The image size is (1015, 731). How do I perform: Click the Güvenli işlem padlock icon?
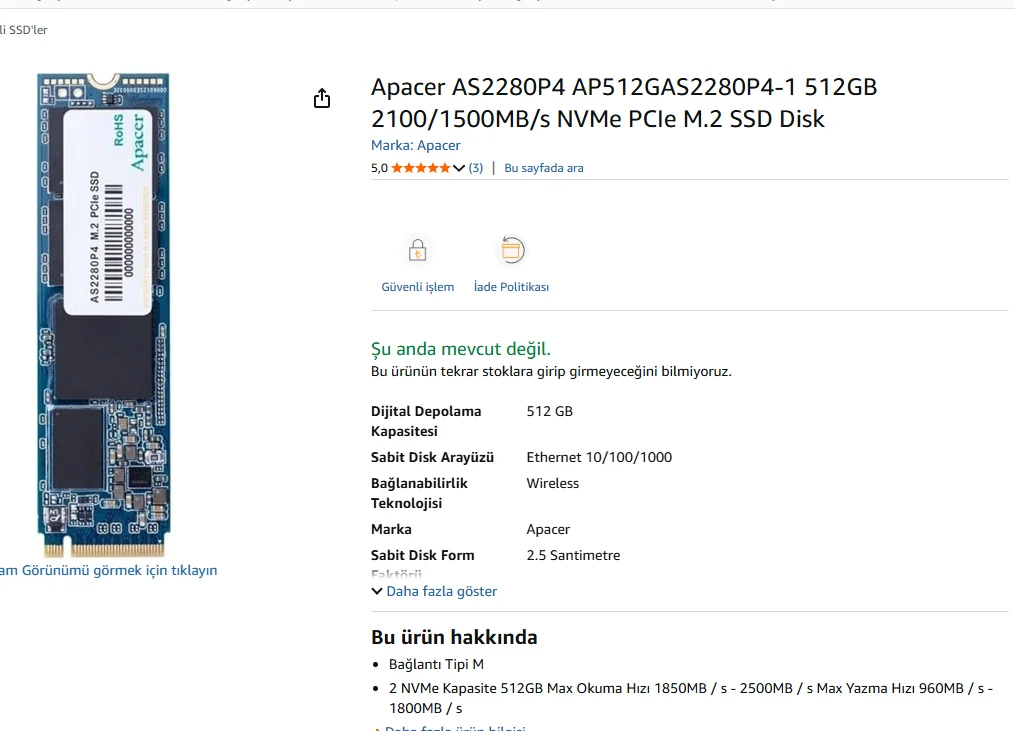click(x=417, y=250)
